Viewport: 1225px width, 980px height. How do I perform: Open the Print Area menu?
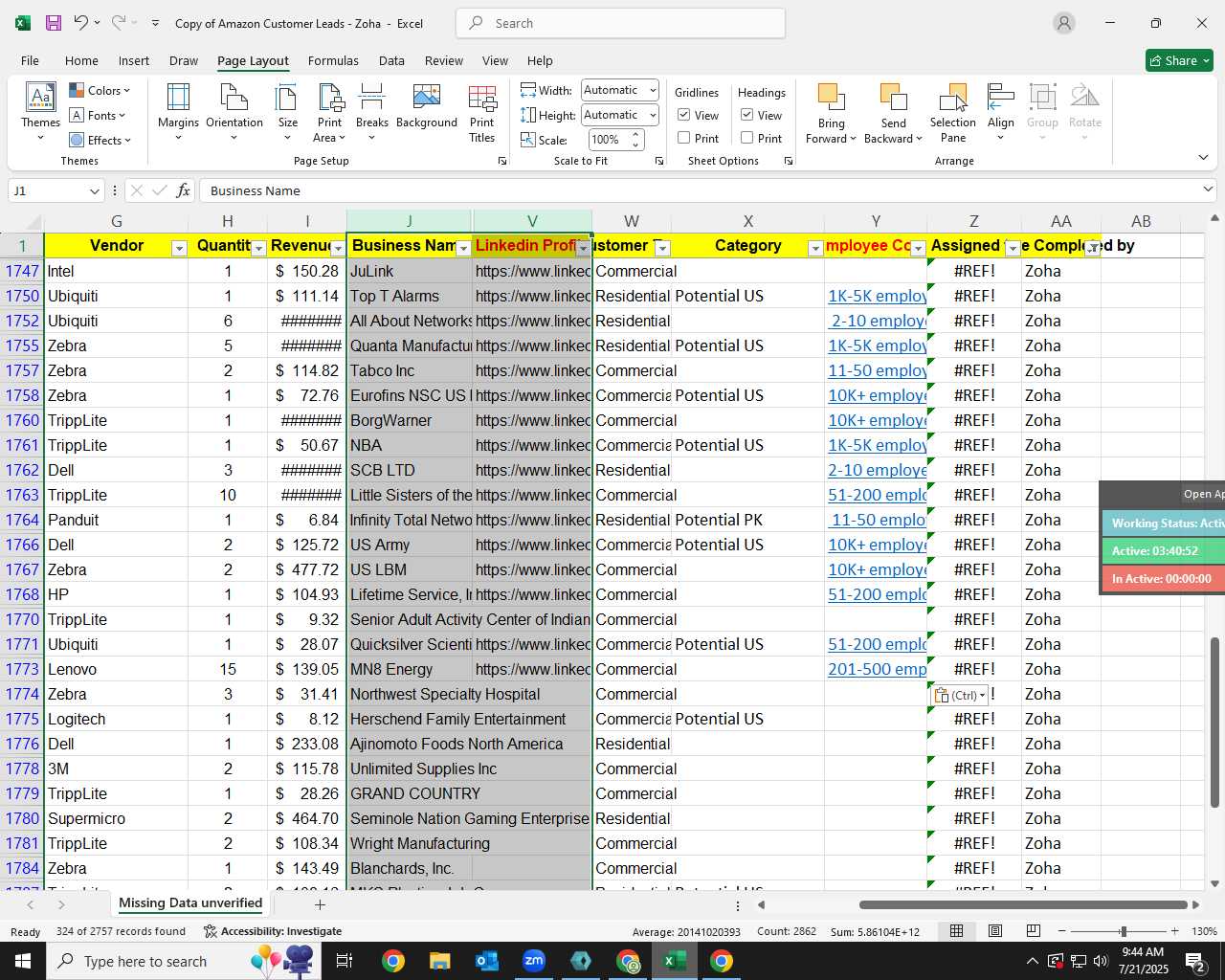(330, 112)
